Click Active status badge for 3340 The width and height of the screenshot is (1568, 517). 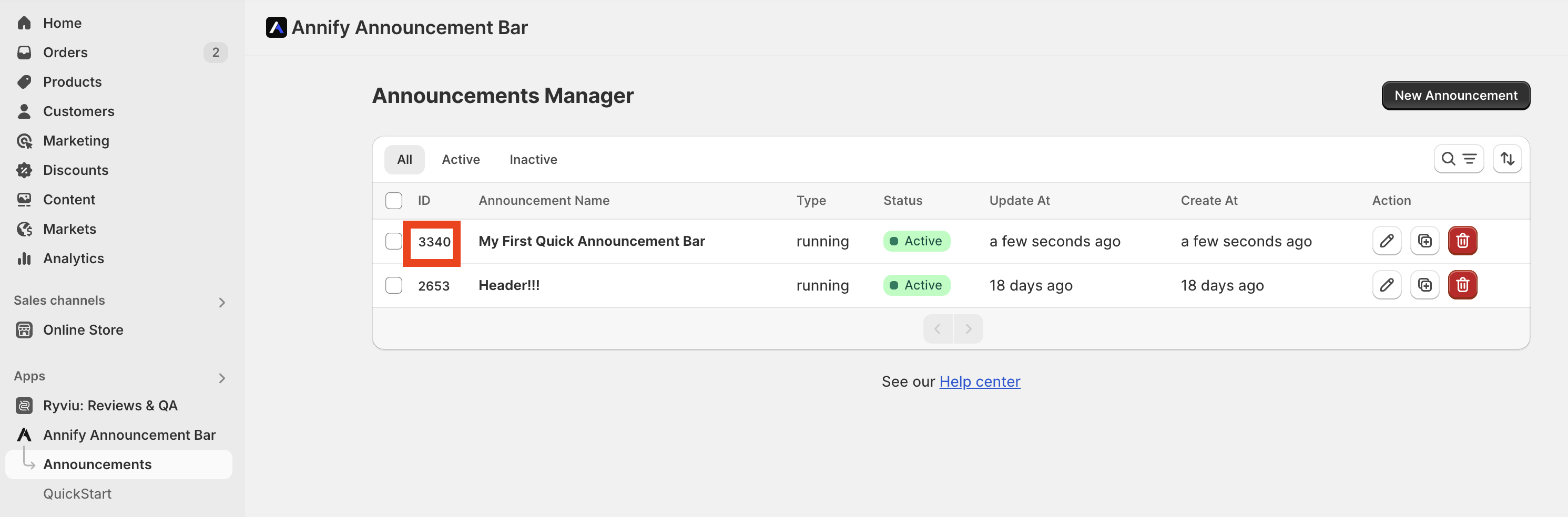point(916,241)
